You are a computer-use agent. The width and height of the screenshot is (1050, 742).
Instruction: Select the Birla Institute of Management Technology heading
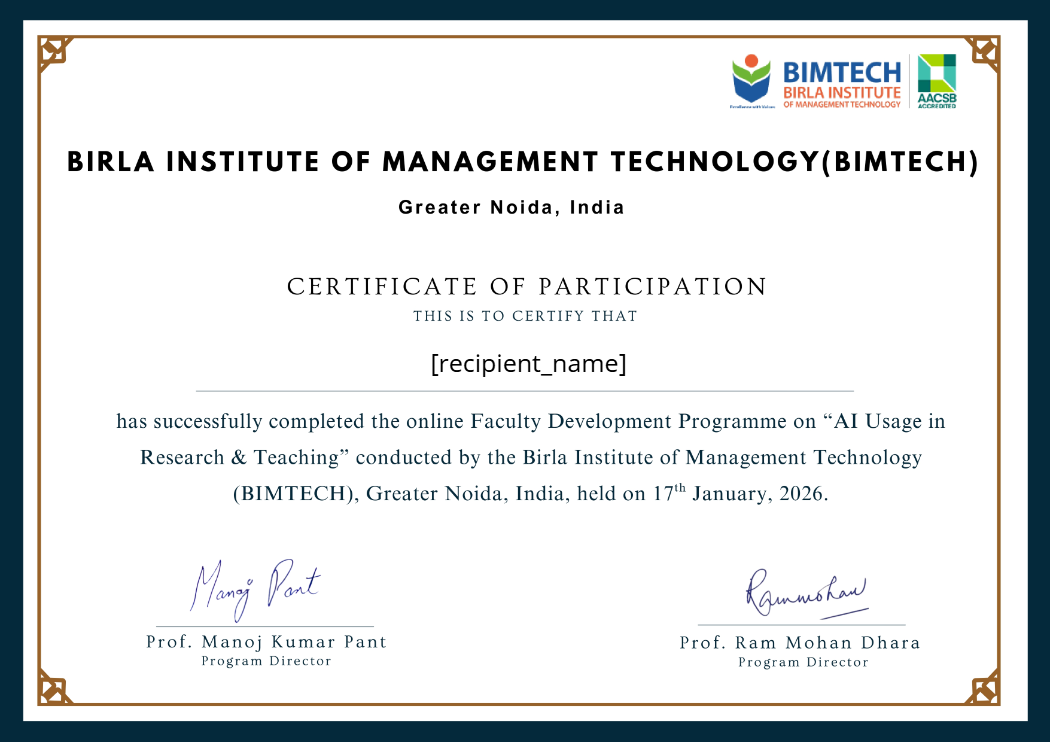[x=523, y=163]
